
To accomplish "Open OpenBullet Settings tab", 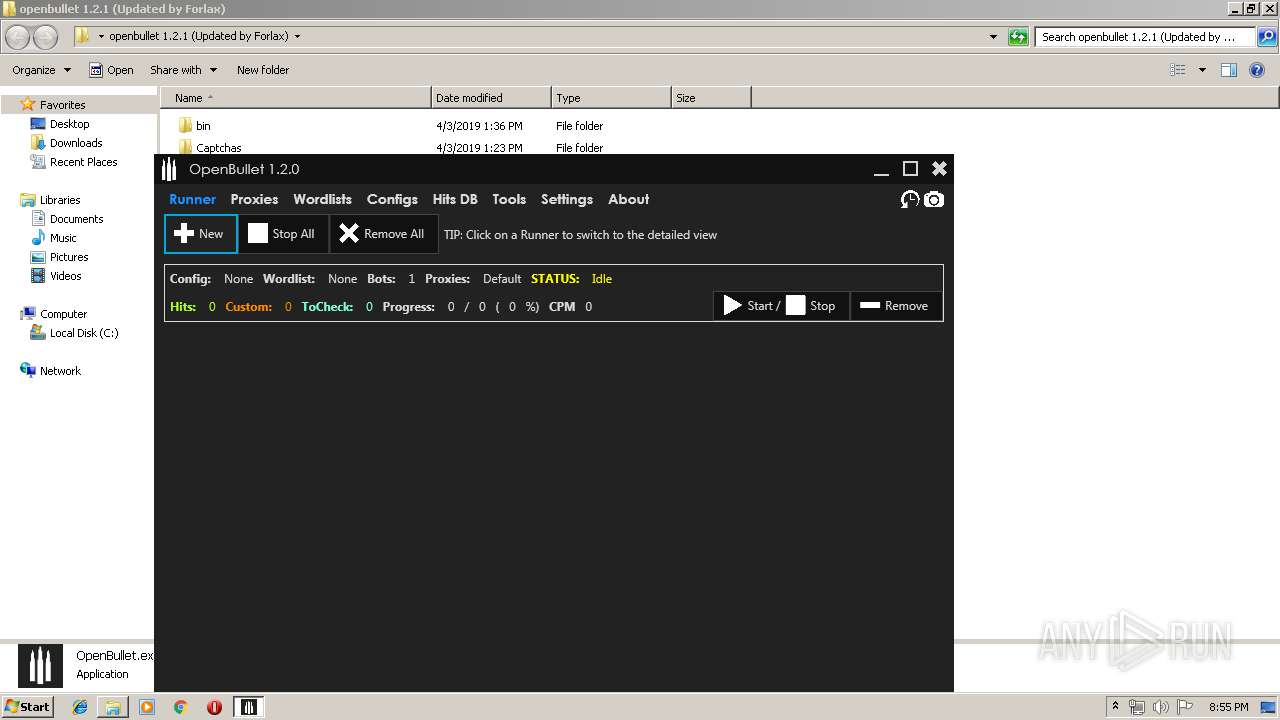I will (x=567, y=199).
